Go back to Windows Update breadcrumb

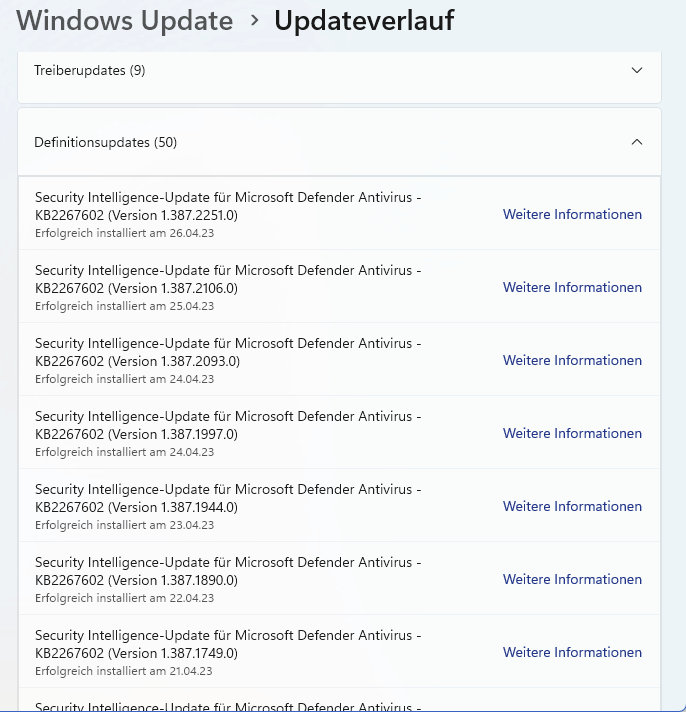[125, 20]
